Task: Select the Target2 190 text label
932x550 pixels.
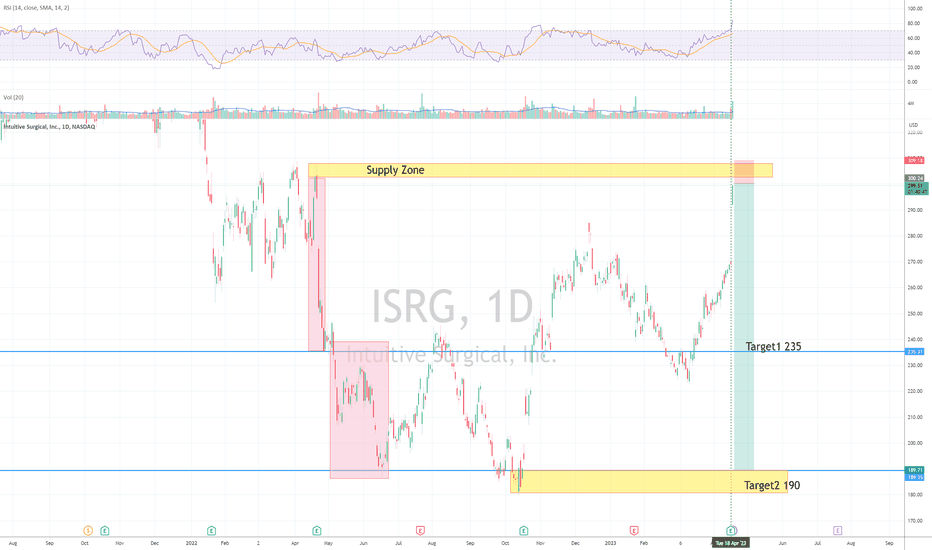Action: click(772, 486)
